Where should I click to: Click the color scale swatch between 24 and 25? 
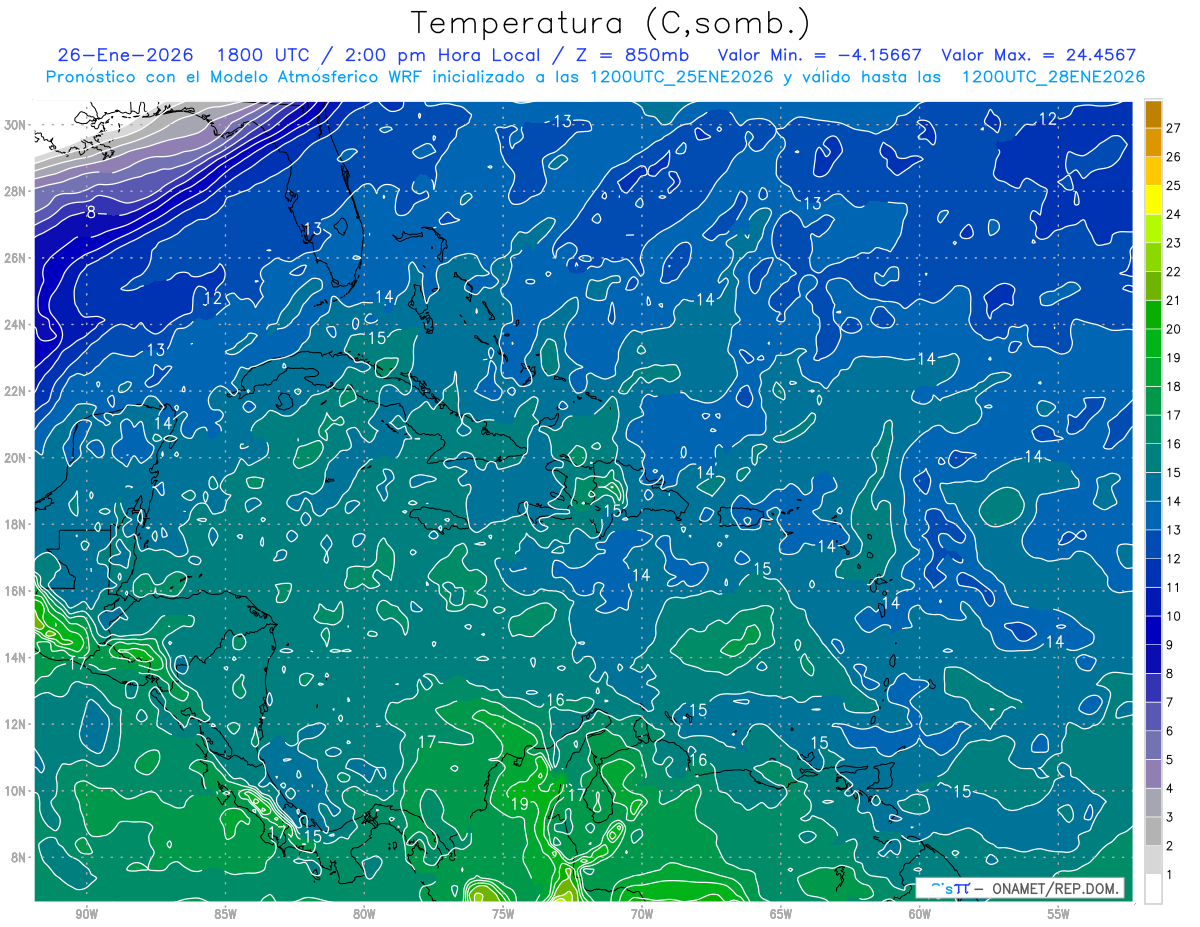coord(1153,200)
